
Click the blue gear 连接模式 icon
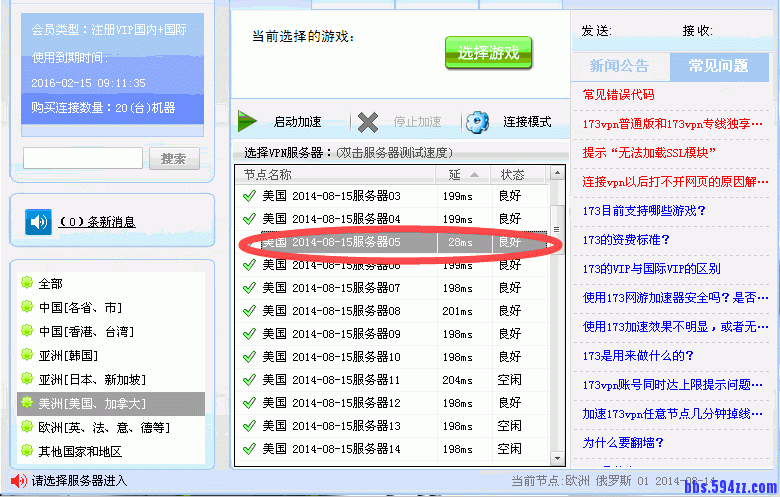[x=478, y=122]
